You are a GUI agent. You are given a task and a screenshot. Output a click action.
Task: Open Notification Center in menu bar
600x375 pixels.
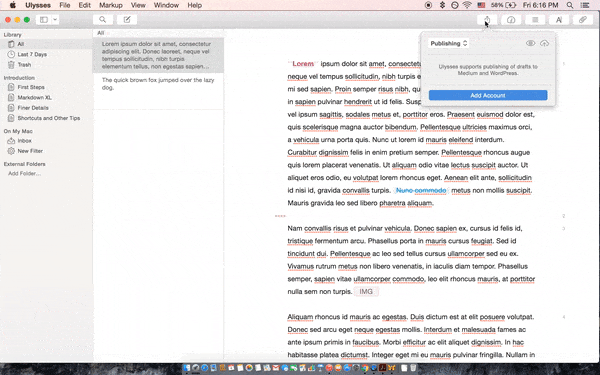click(x=585, y=5)
